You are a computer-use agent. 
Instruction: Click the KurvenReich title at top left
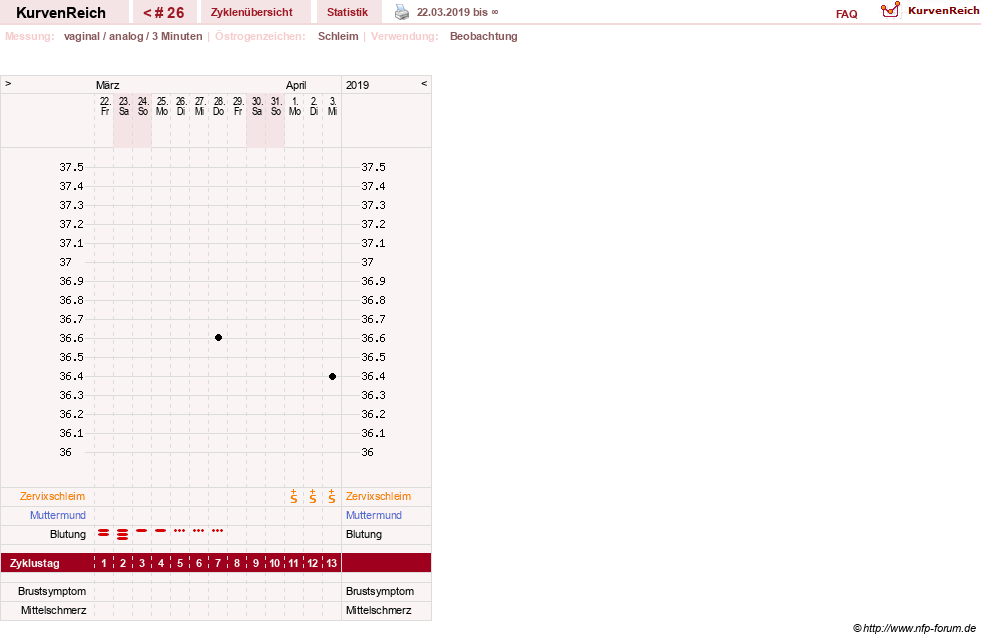(61, 13)
